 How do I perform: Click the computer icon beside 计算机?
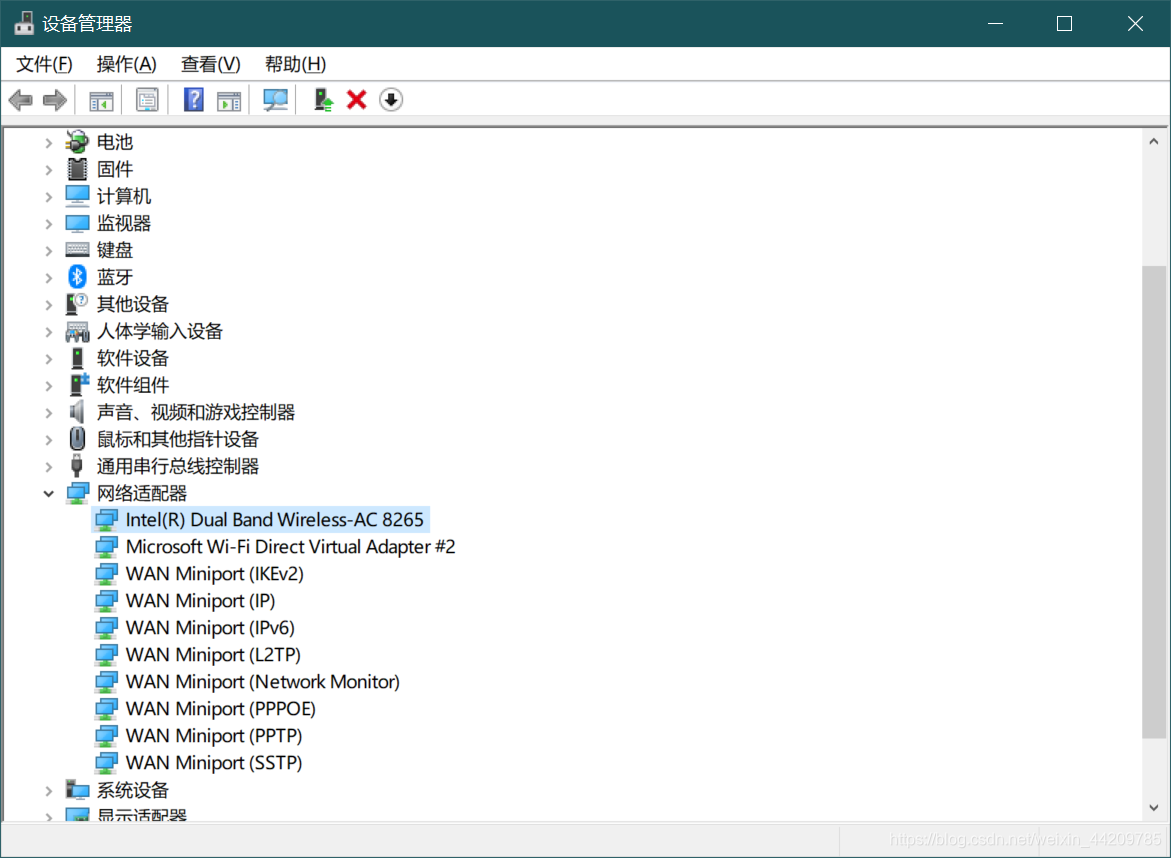[x=77, y=196]
